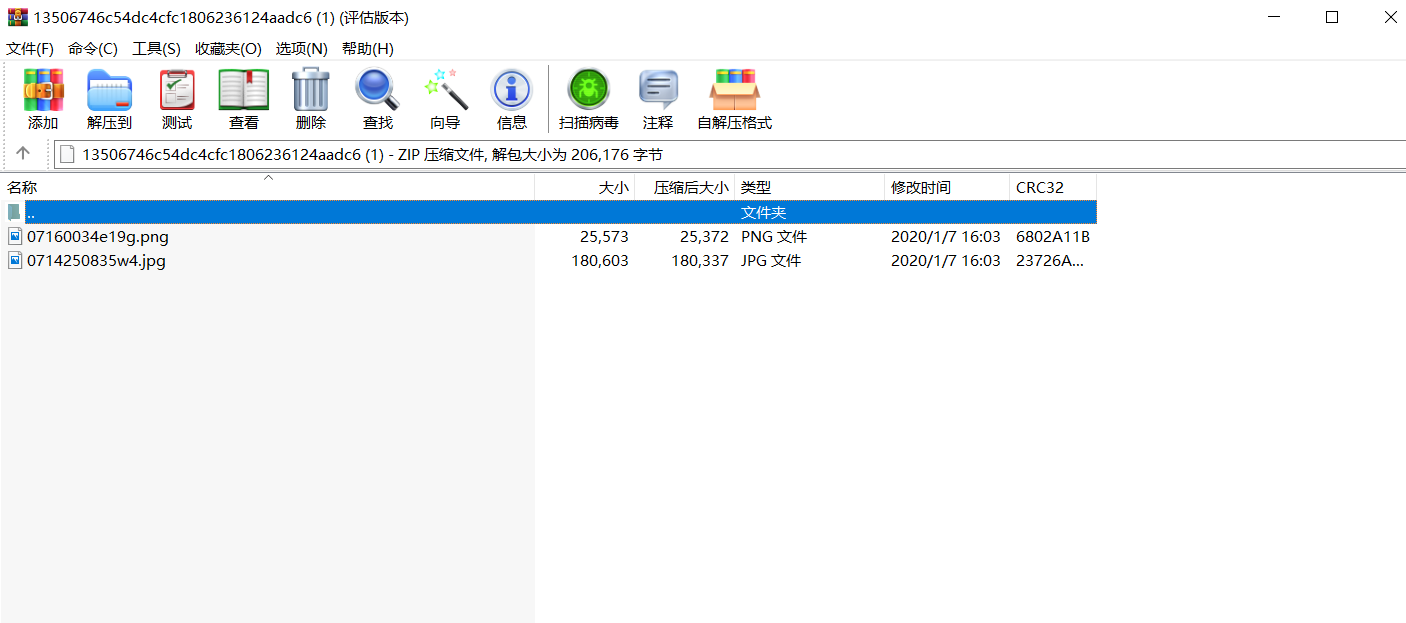Screen dimensions: 1406x623
Task: Sort by CRC32 column header
Action: [1053, 187]
